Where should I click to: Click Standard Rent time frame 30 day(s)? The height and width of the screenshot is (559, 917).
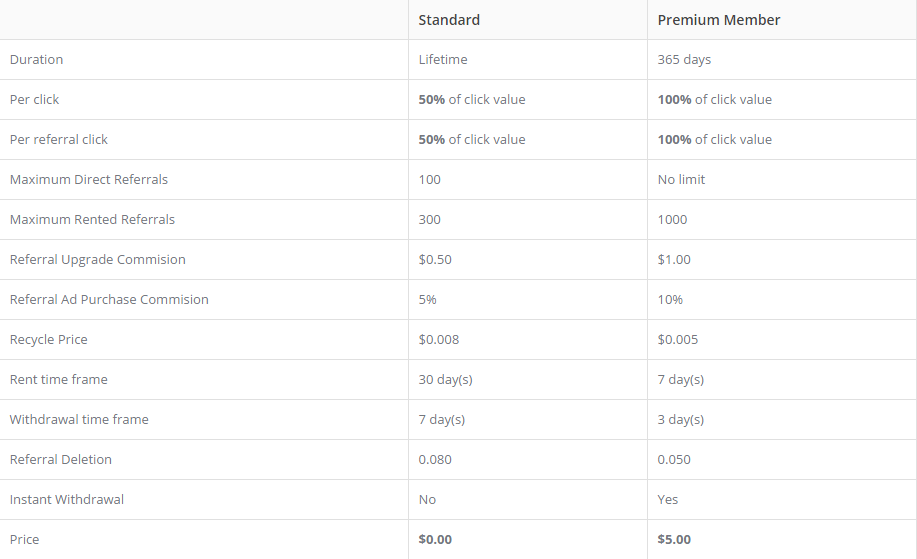[x=445, y=379]
